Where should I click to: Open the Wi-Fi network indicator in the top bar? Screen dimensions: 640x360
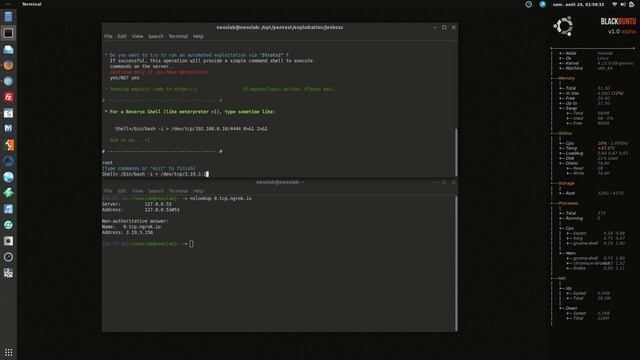(614, 4)
